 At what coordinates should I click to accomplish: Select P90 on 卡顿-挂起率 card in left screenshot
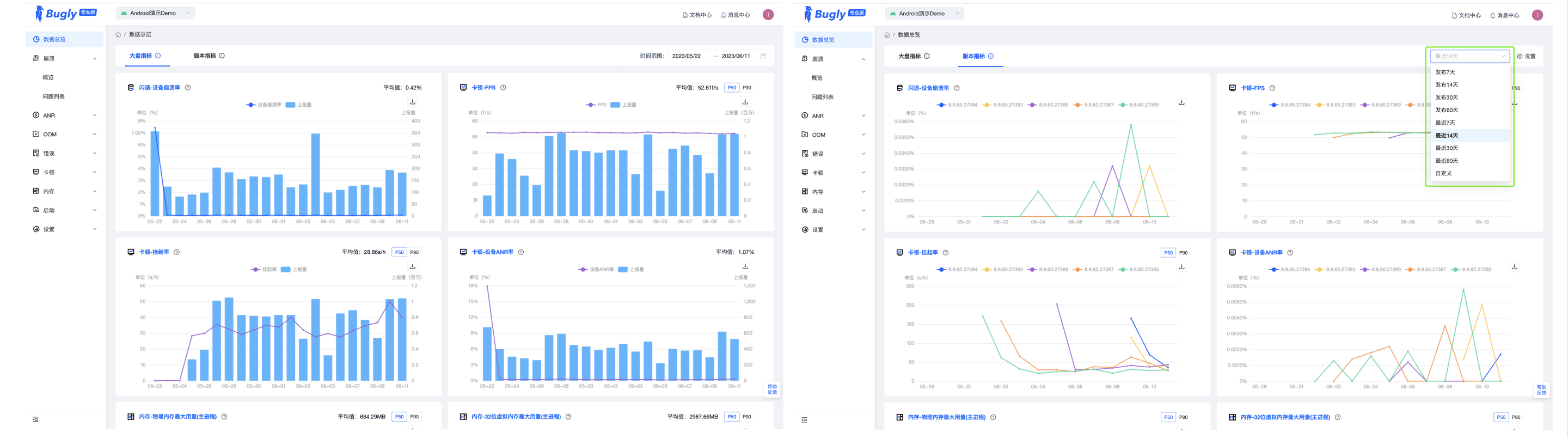point(414,252)
